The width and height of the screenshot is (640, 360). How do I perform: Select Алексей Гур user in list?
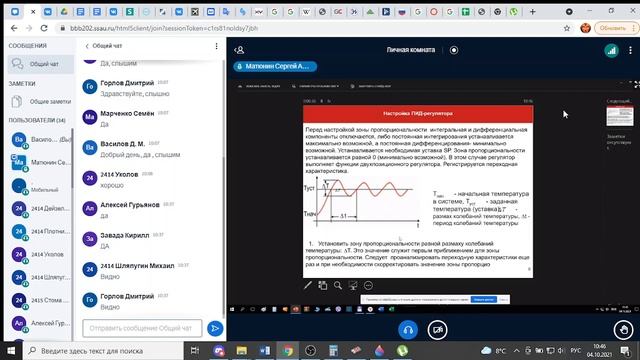(40, 323)
